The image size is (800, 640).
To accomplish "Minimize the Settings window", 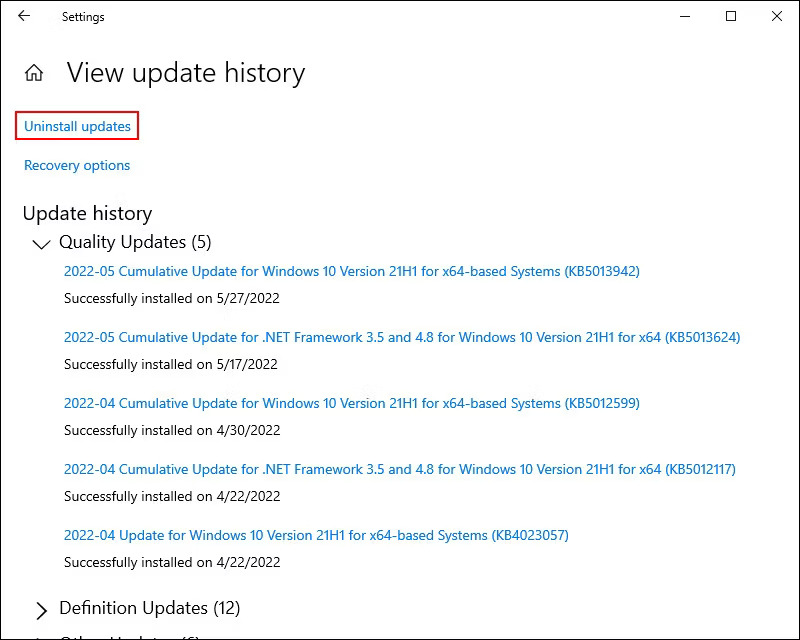I will (x=685, y=17).
